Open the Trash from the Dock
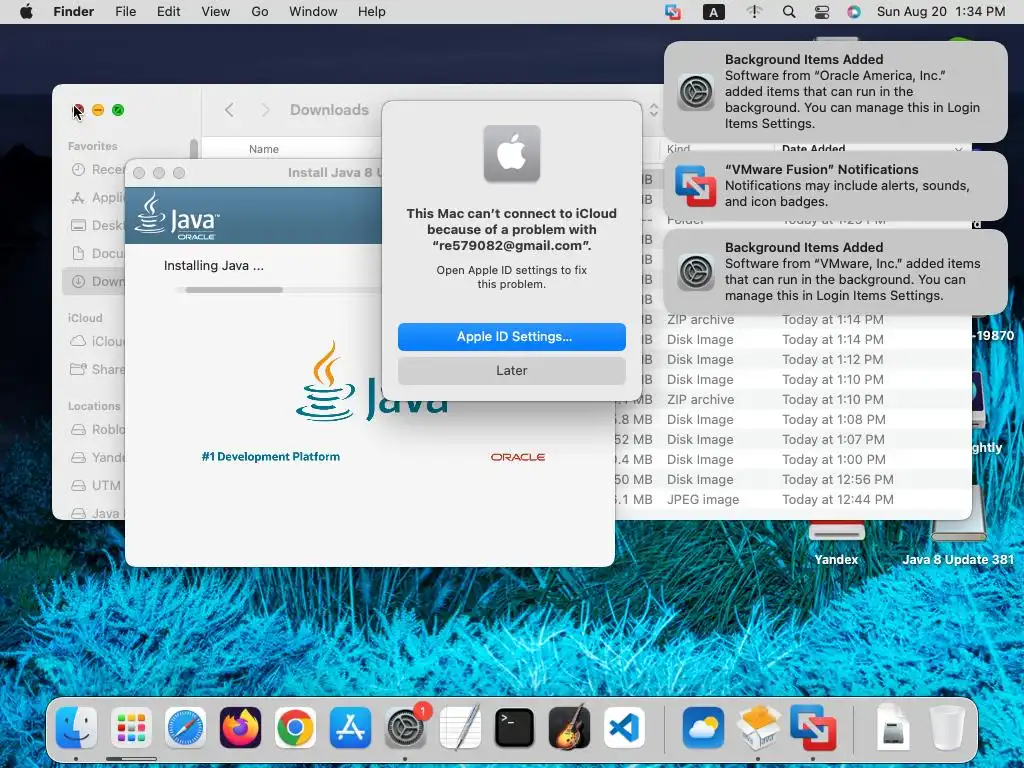The width and height of the screenshot is (1024, 768). click(947, 728)
